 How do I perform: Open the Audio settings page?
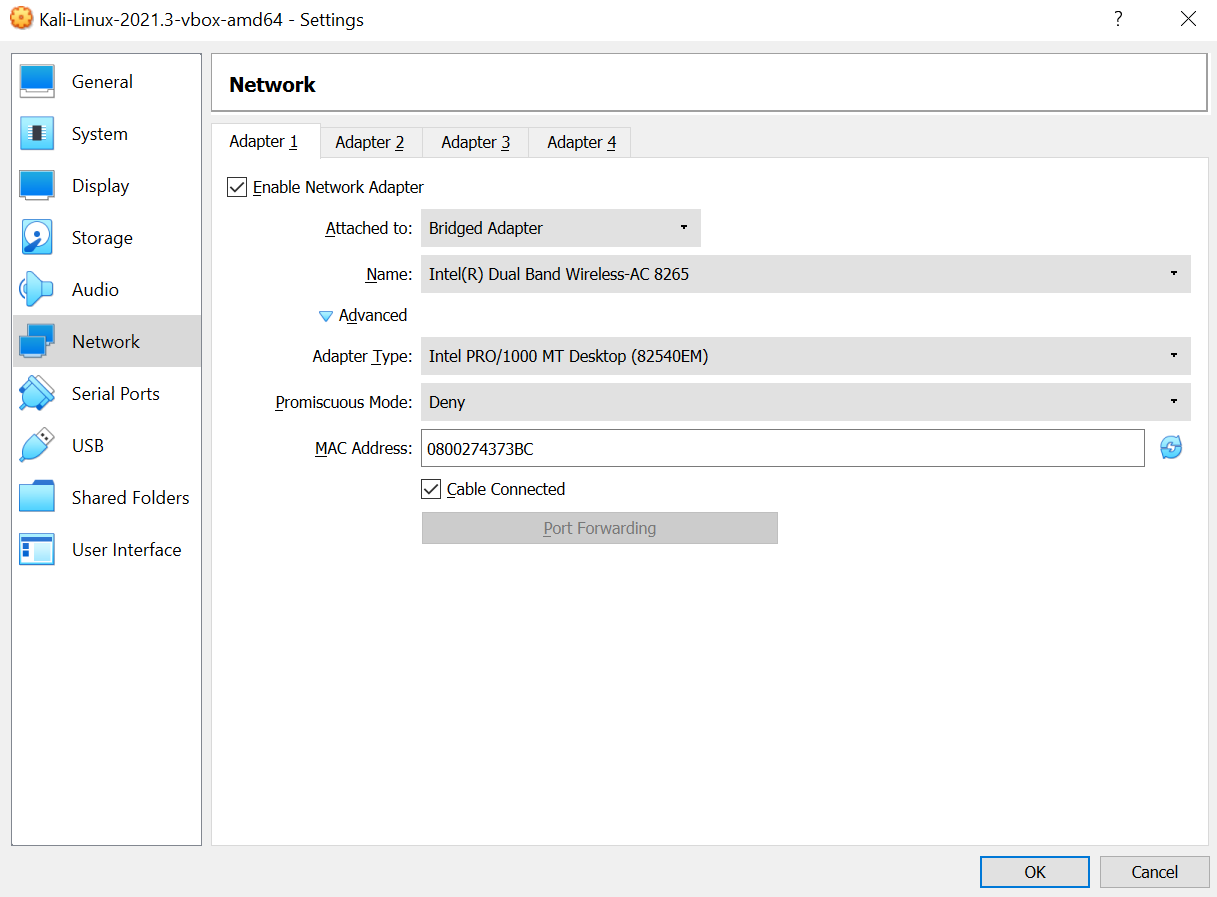pyautogui.click(x=95, y=289)
